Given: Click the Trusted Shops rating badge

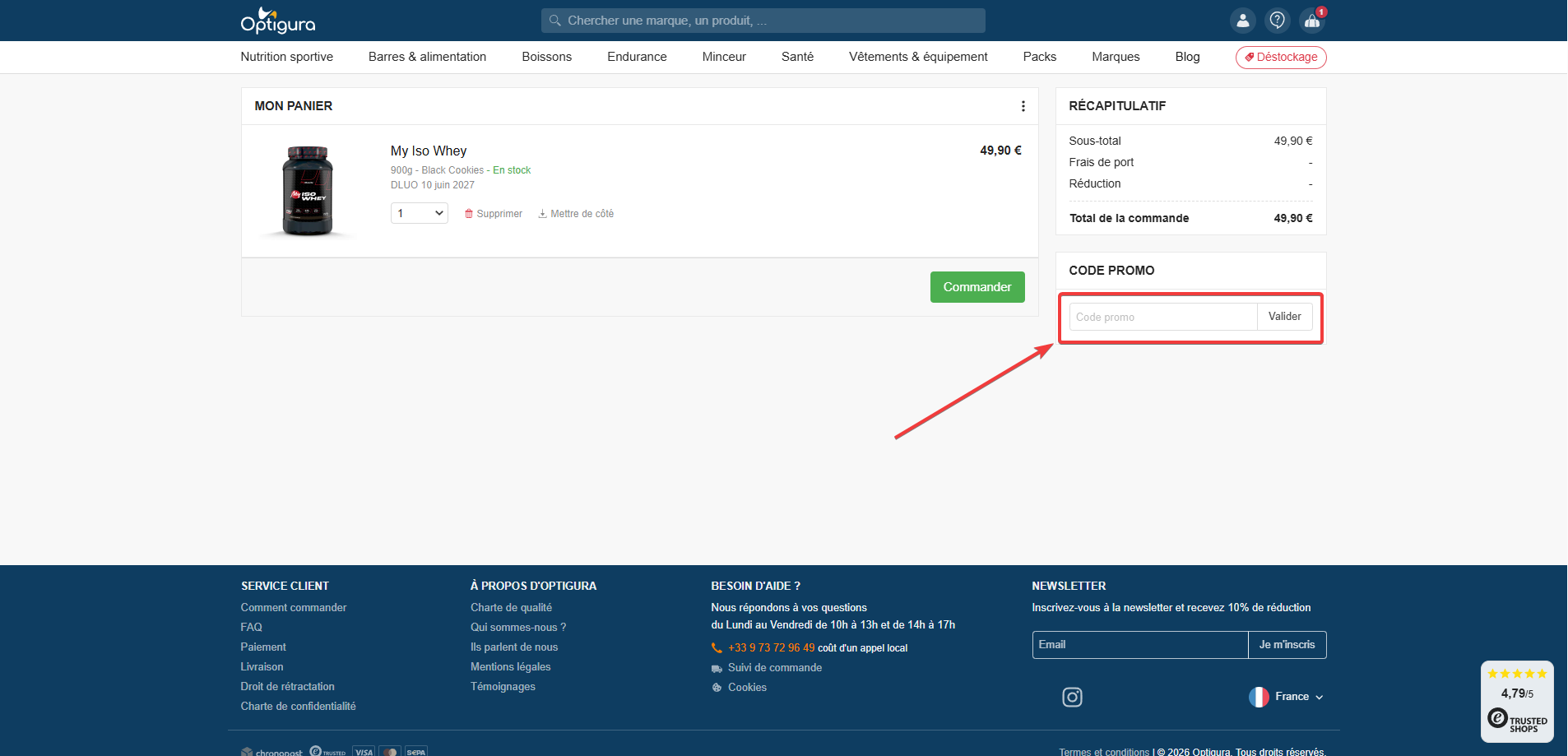Looking at the screenshot, I should pyautogui.click(x=1517, y=702).
